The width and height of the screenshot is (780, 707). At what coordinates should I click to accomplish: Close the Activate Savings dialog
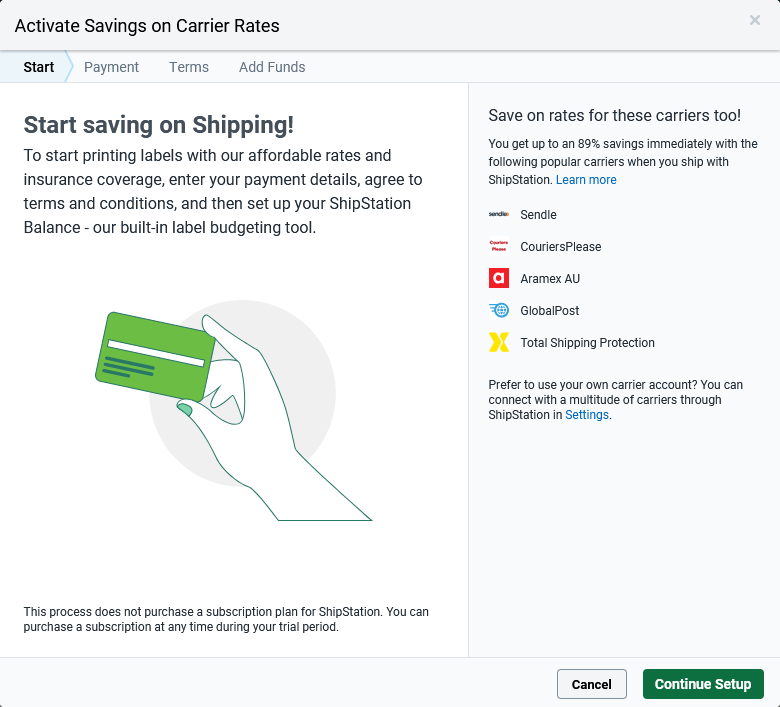[755, 20]
